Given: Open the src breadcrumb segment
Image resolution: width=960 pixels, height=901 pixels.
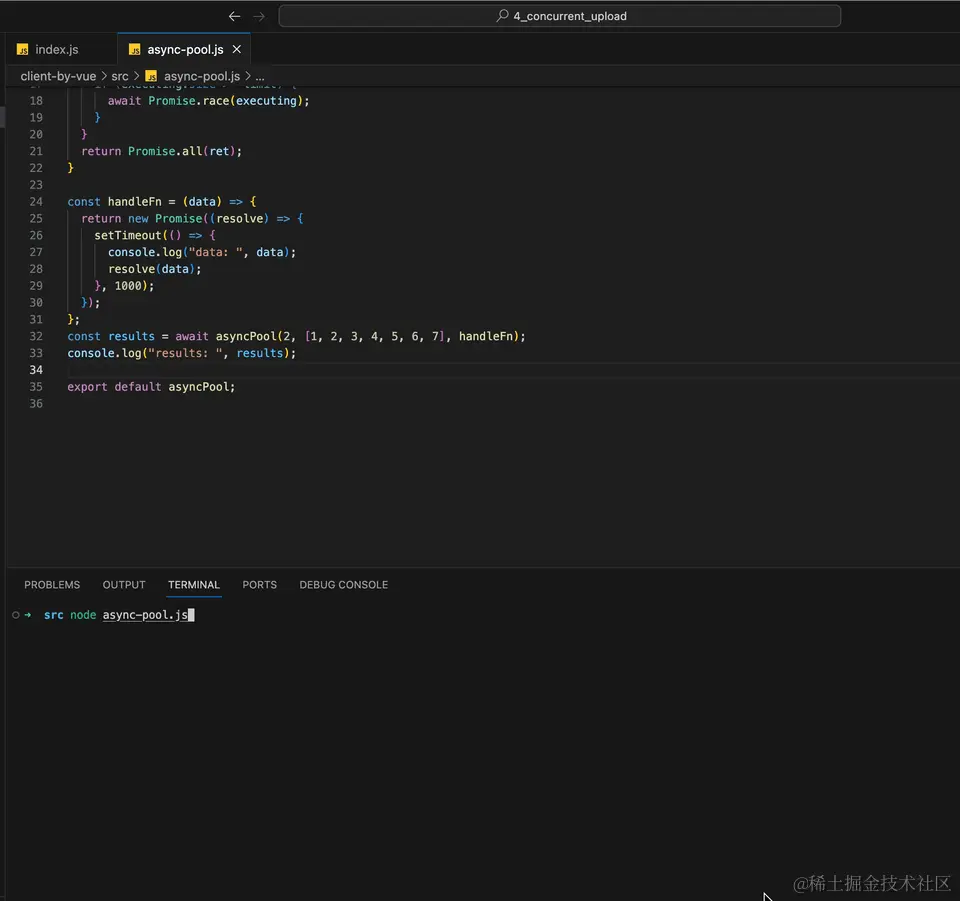Looking at the screenshot, I should (120, 76).
